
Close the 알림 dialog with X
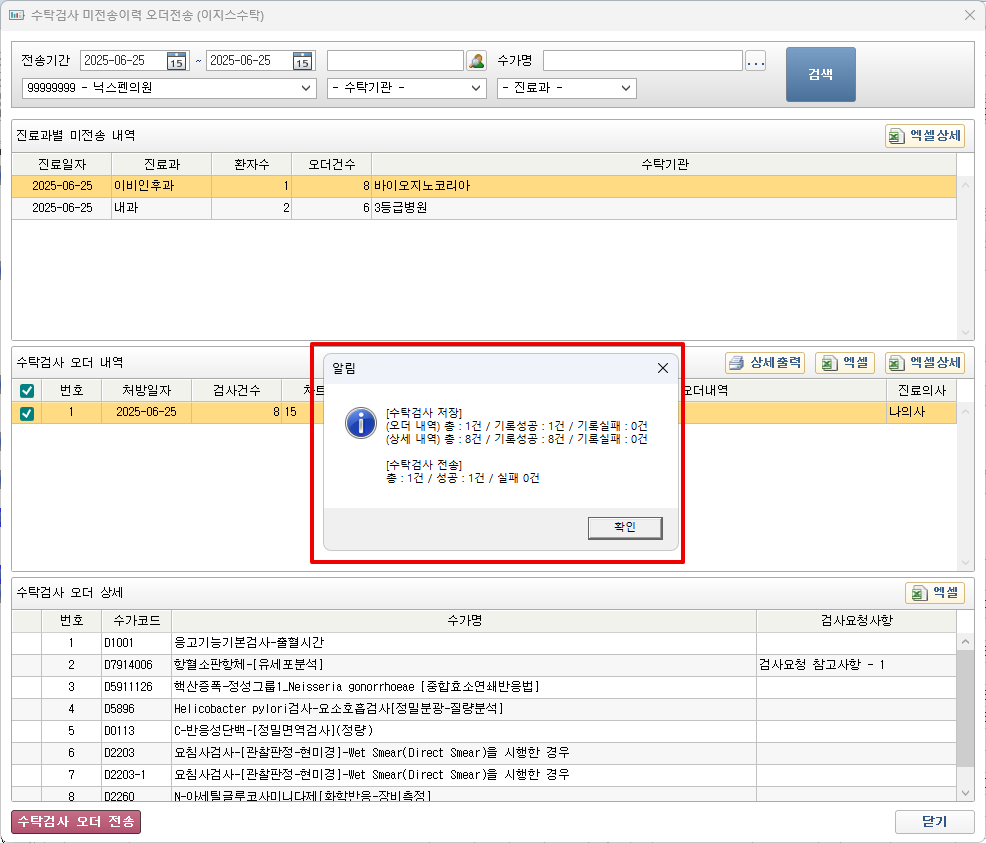(662, 368)
